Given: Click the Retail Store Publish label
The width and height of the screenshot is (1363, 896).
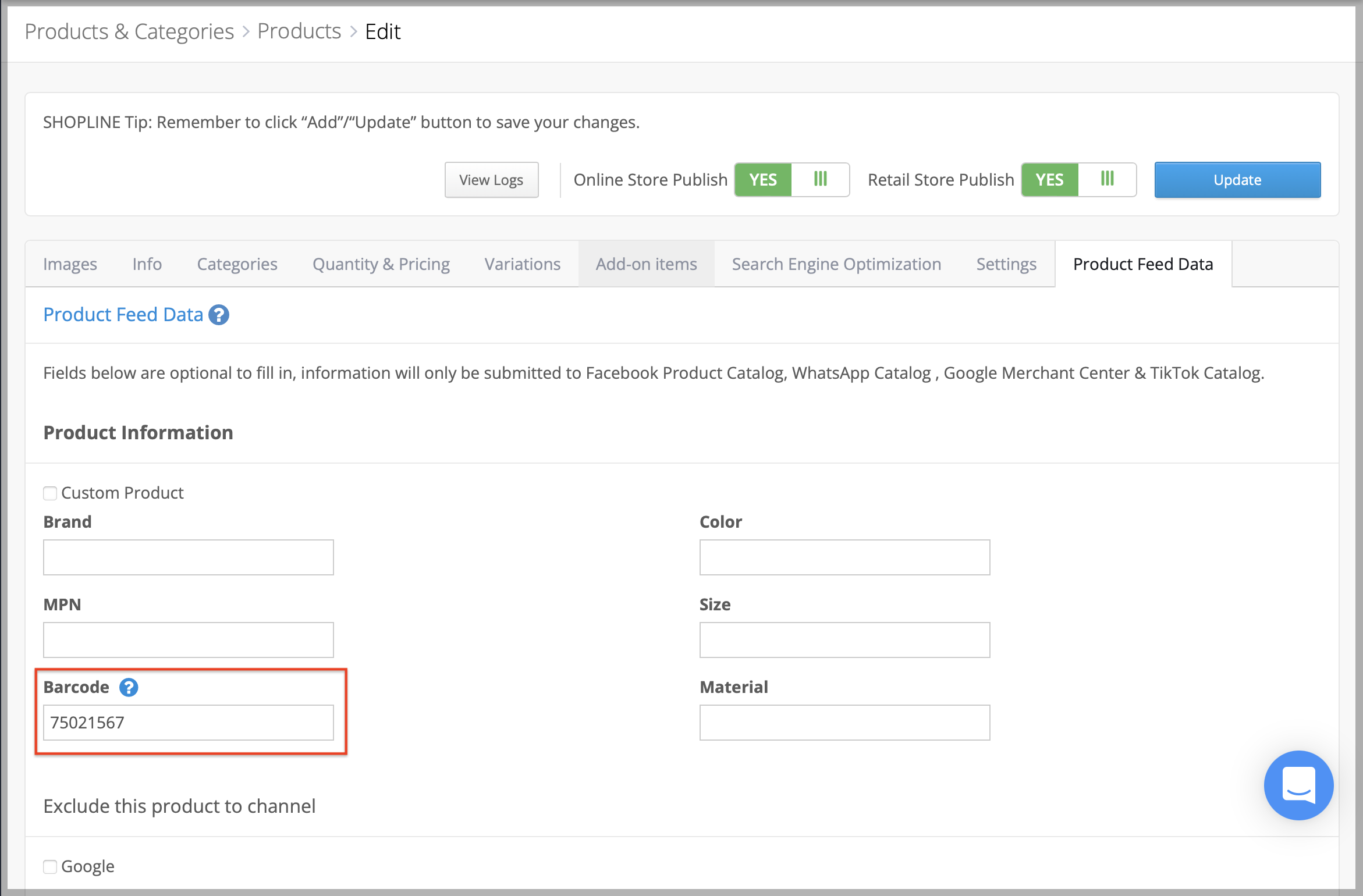Looking at the screenshot, I should (x=941, y=180).
